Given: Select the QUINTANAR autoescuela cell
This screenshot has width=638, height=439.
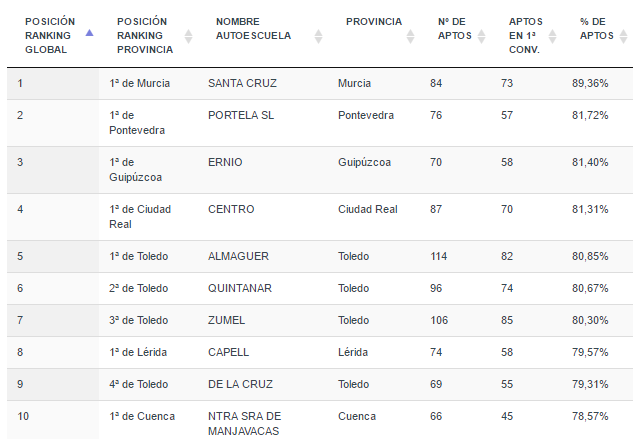Looking at the screenshot, I should (x=240, y=288).
